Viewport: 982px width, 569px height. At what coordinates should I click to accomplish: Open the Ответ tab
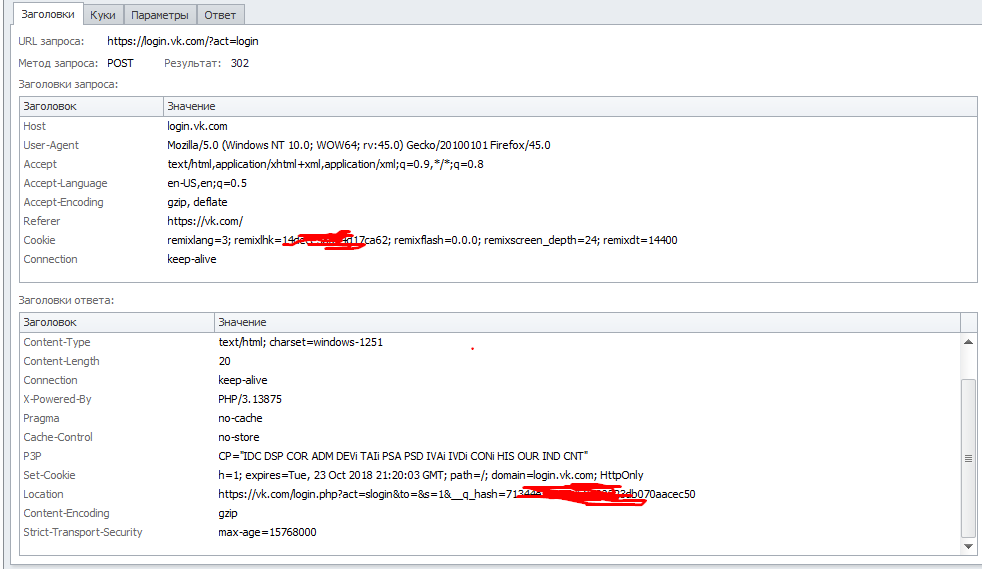click(220, 14)
